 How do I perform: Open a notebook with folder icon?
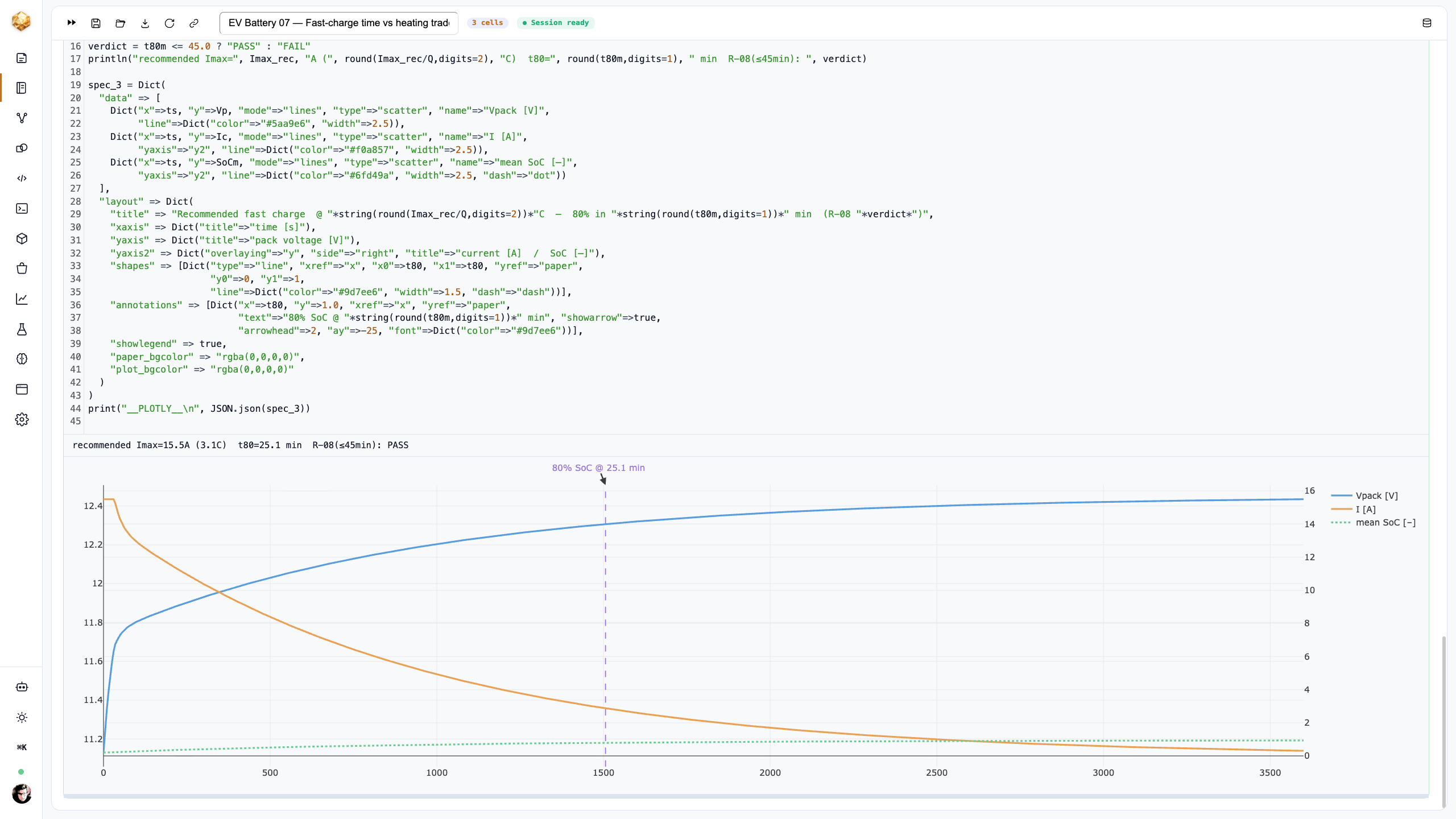pyautogui.click(x=120, y=23)
